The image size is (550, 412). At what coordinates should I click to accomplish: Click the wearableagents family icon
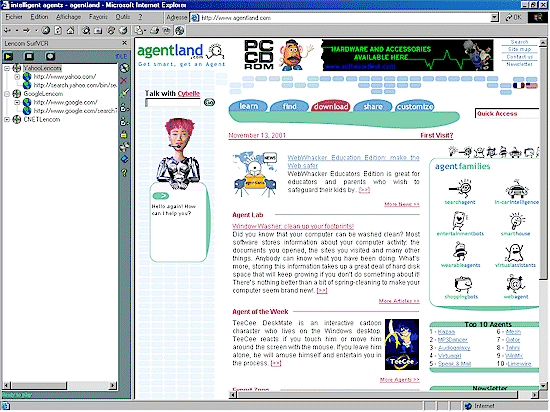click(460, 252)
